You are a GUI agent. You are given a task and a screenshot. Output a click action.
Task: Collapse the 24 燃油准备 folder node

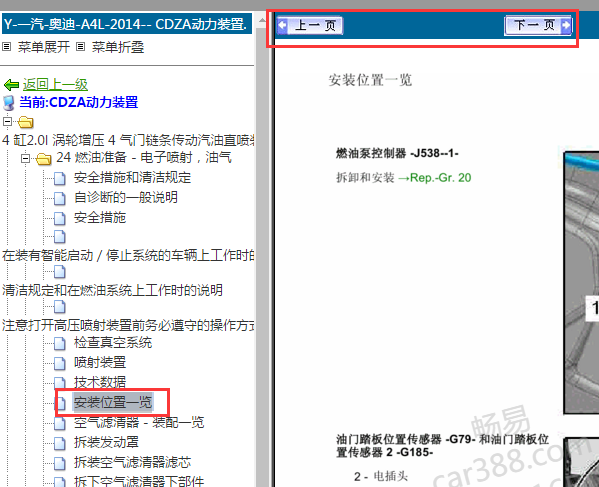(x=25, y=158)
